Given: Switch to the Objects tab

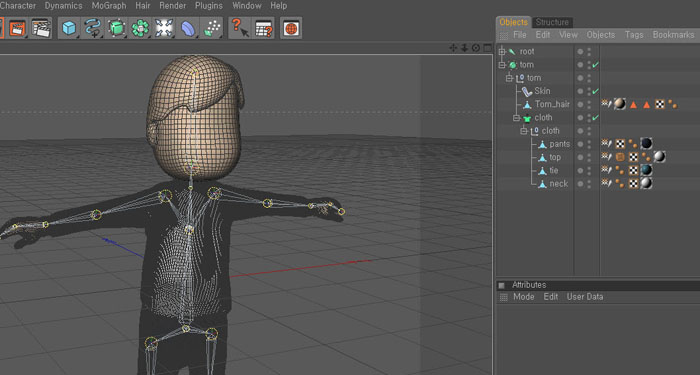Looking at the screenshot, I should click(513, 22).
